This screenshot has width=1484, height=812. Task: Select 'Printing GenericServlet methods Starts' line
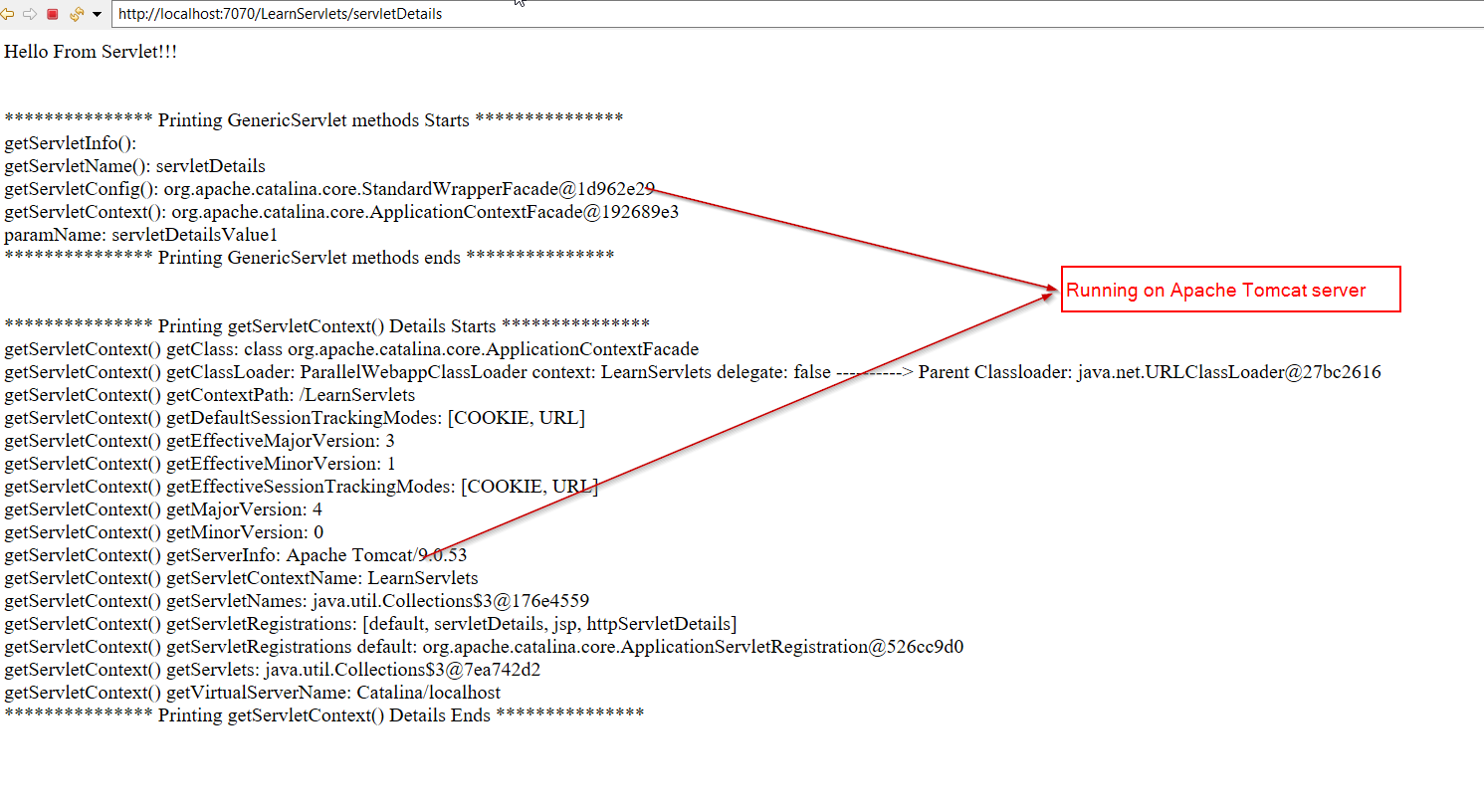314,120
